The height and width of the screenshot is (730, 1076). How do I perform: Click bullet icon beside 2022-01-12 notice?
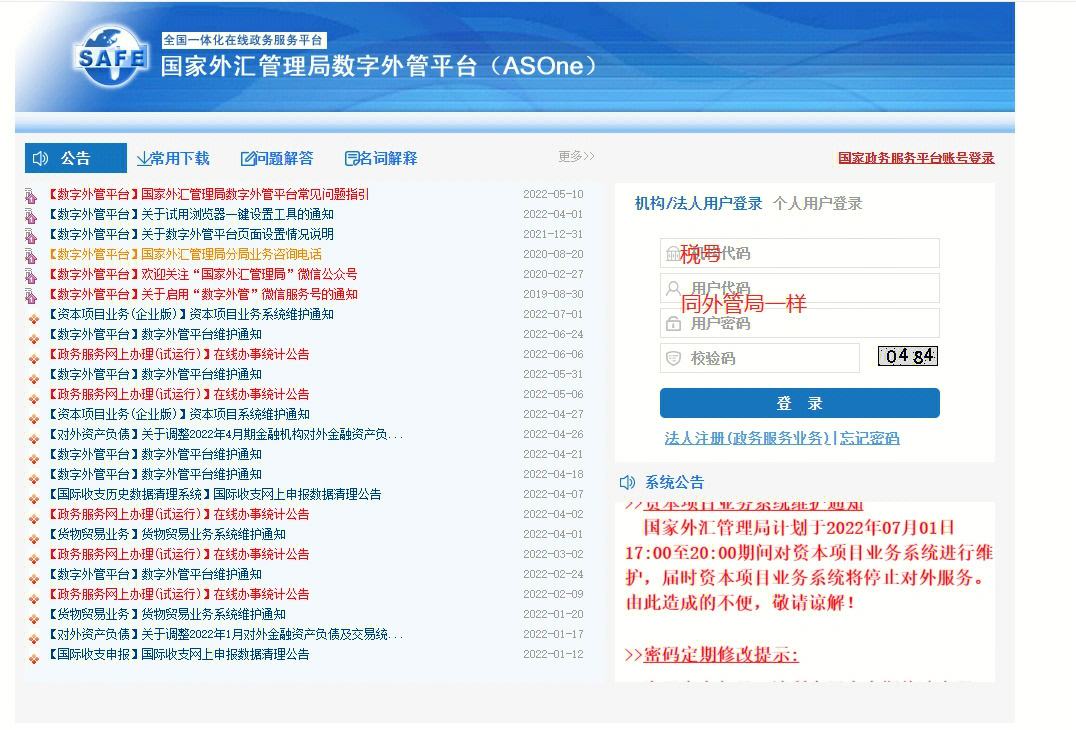(33, 659)
